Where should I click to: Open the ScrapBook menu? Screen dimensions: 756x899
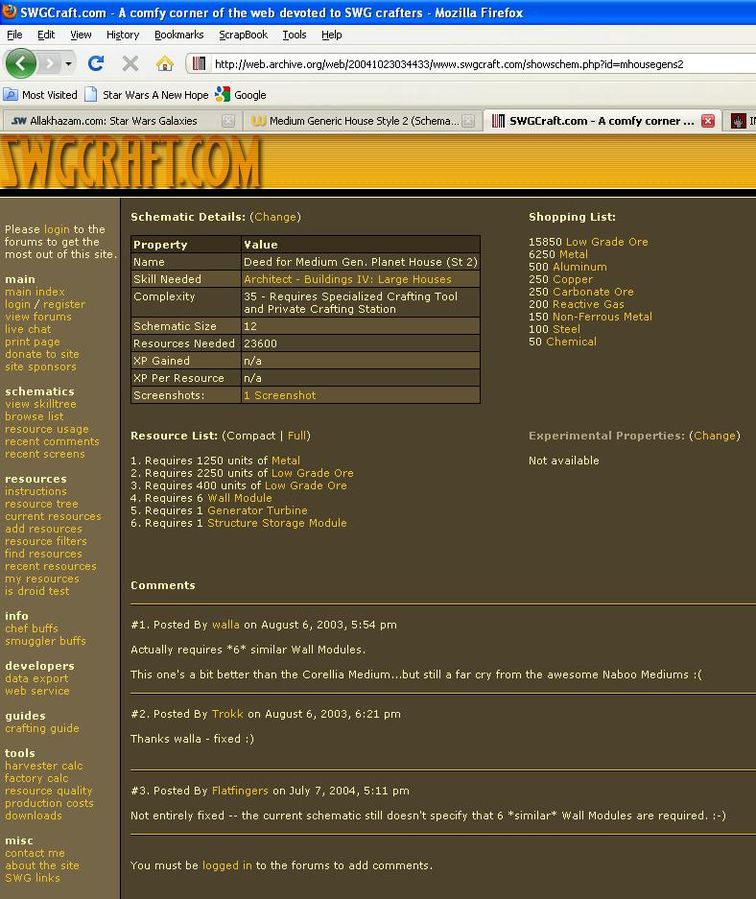click(x=243, y=34)
